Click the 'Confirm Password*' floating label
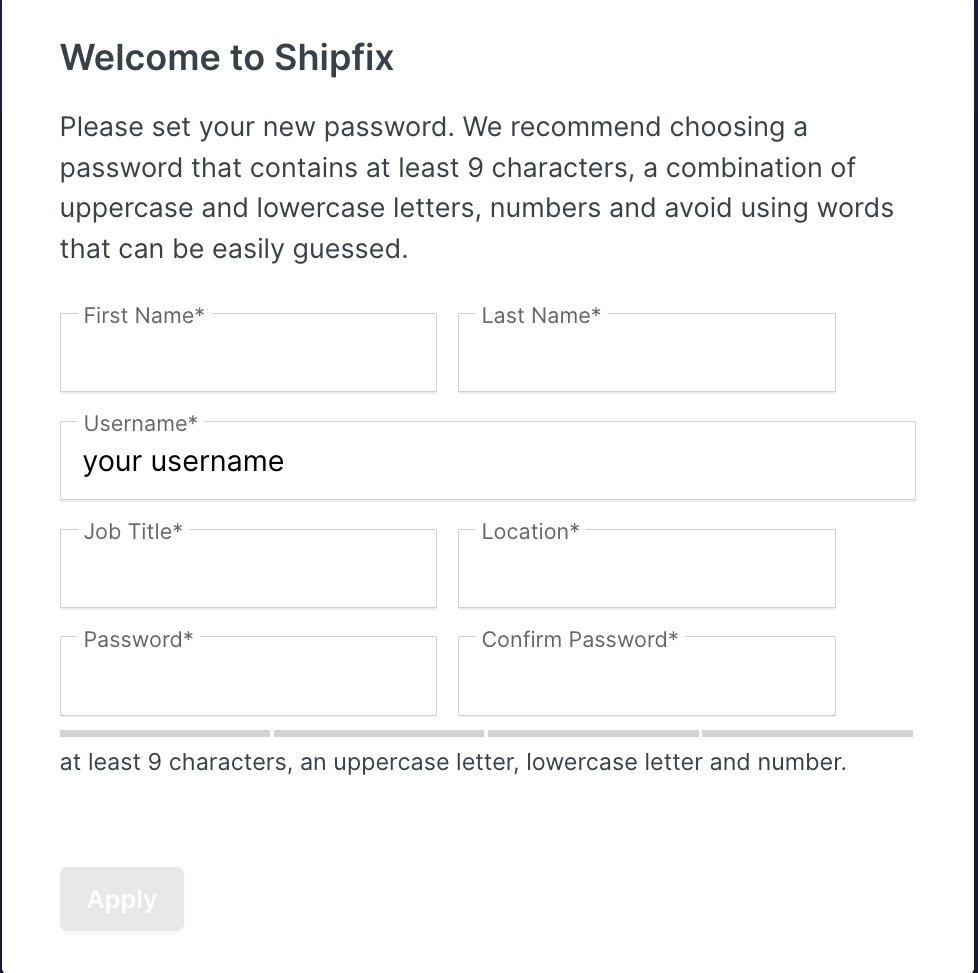 (580, 640)
